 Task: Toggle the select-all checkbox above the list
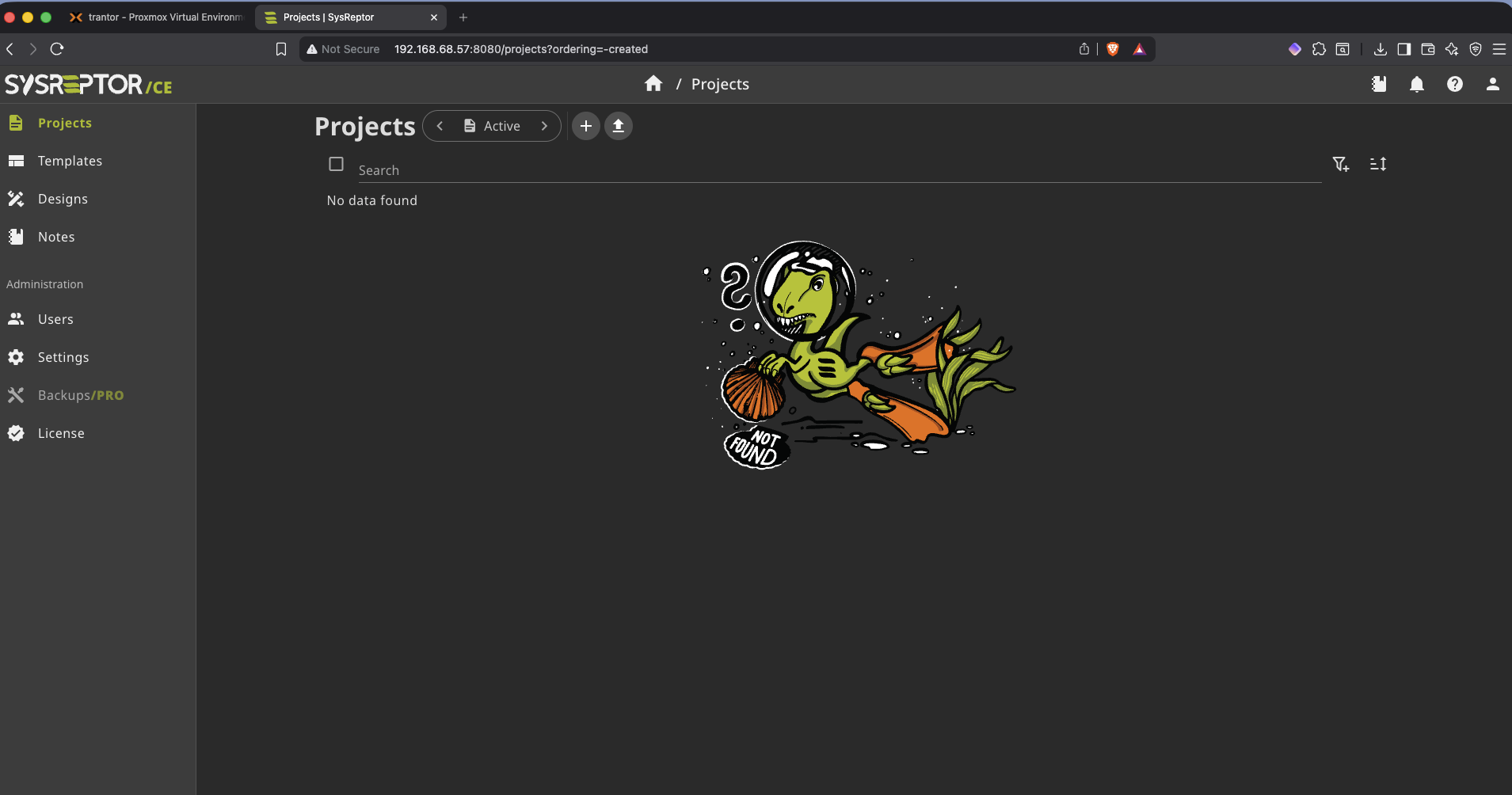point(336,164)
